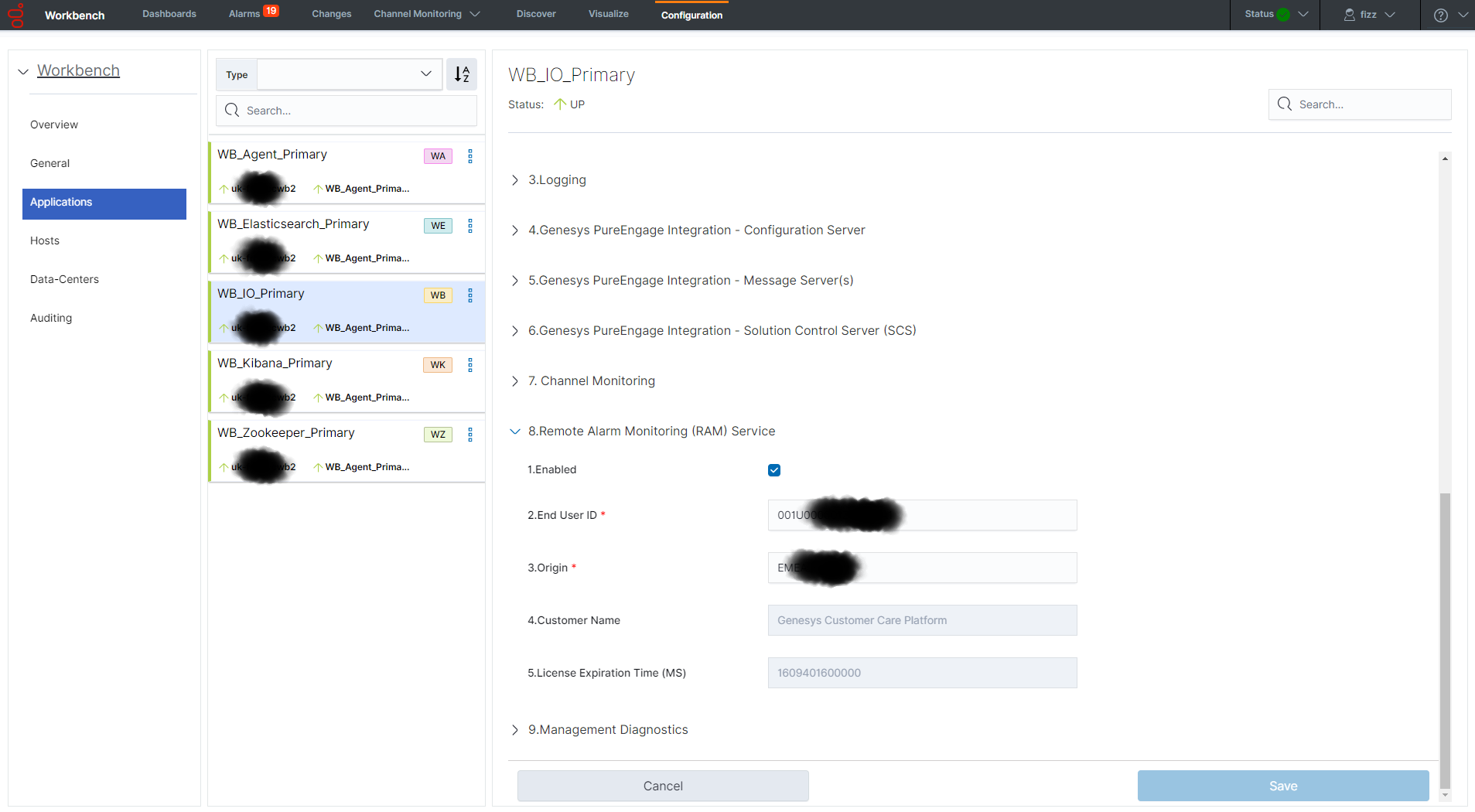Click search magnifier in WB_IO_Primary panel
Image resolution: width=1475 pixels, height=812 pixels.
[1285, 104]
